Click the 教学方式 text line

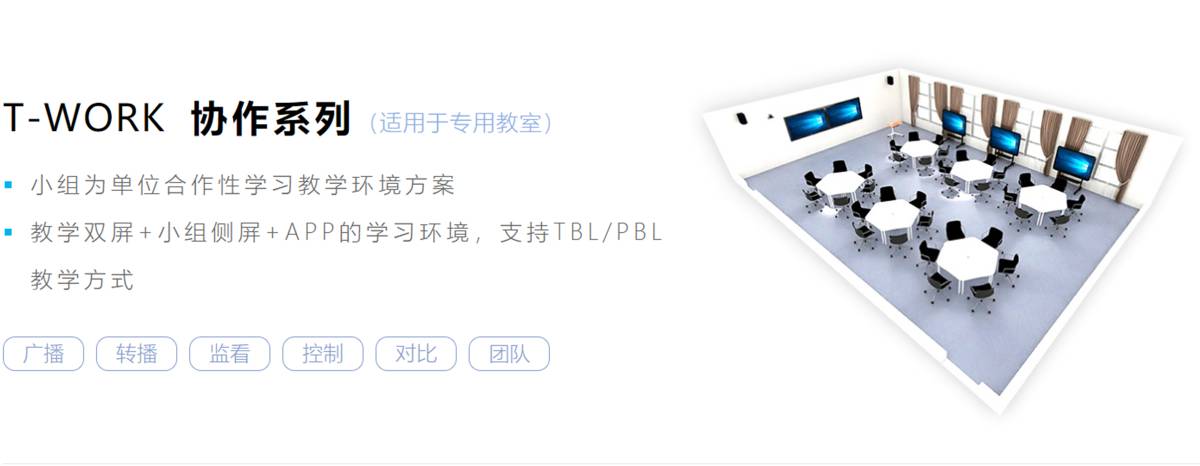[x=82, y=280]
